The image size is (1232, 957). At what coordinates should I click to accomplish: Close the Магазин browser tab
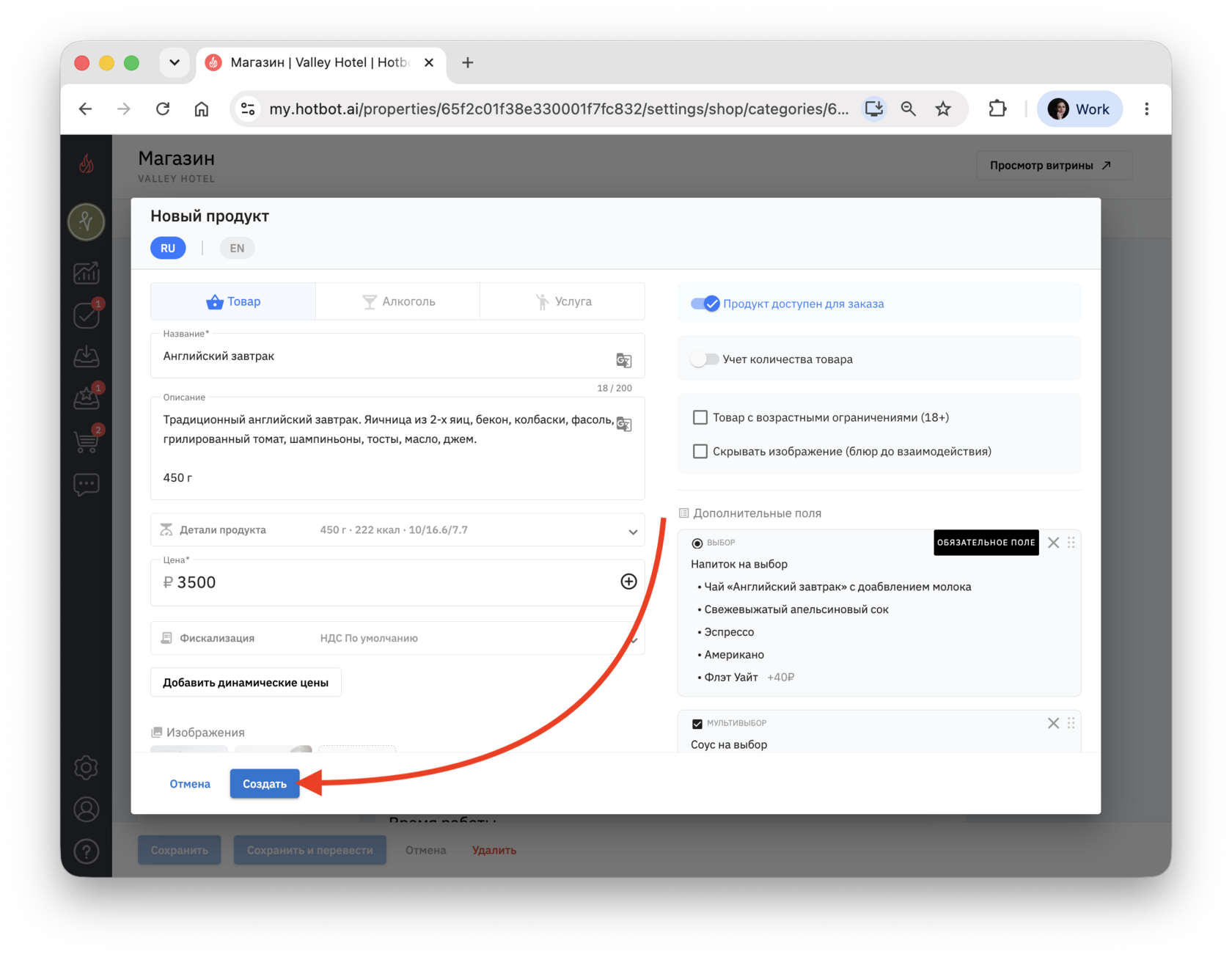[429, 62]
